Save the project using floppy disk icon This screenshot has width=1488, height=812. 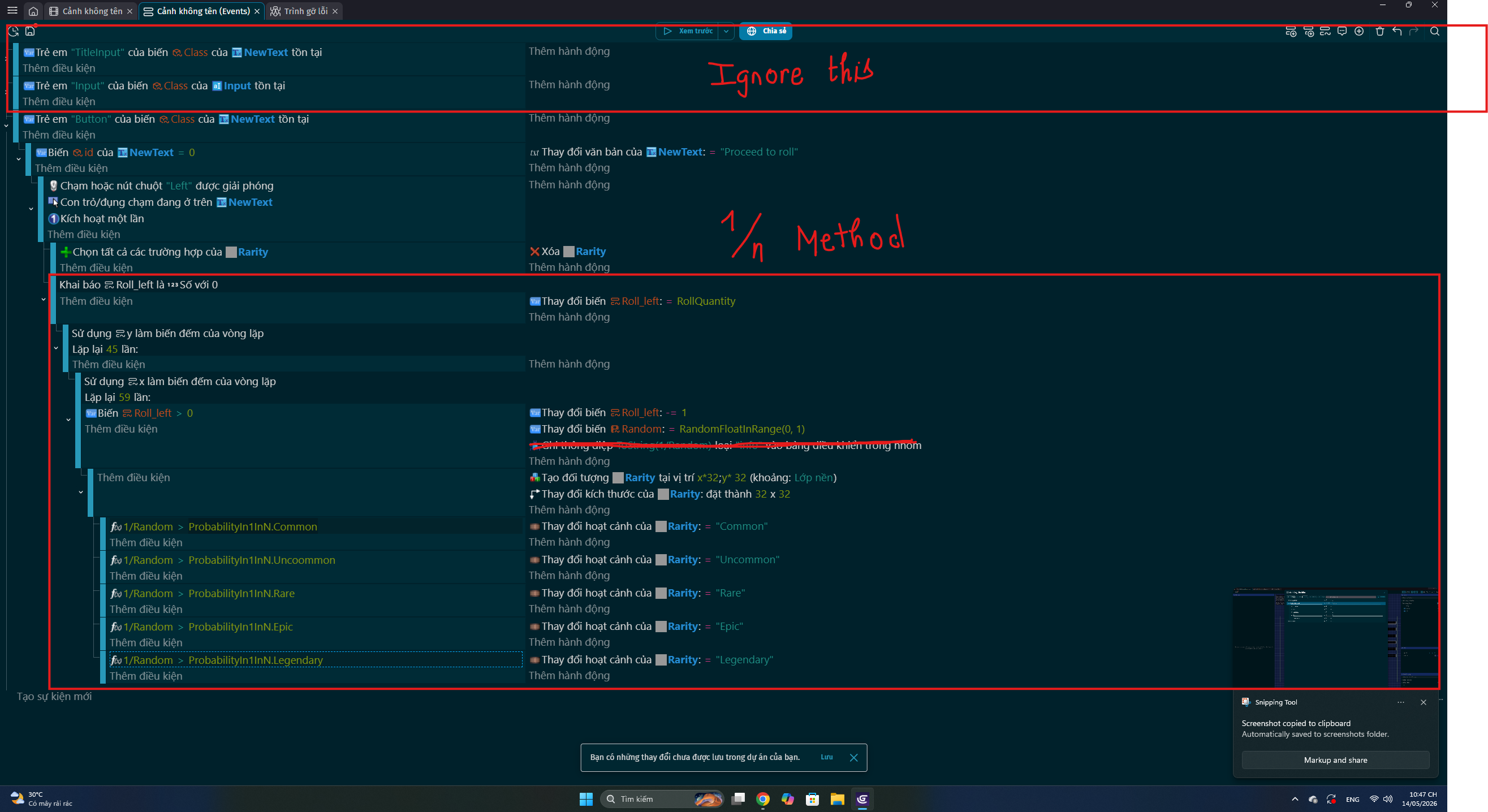point(30,31)
